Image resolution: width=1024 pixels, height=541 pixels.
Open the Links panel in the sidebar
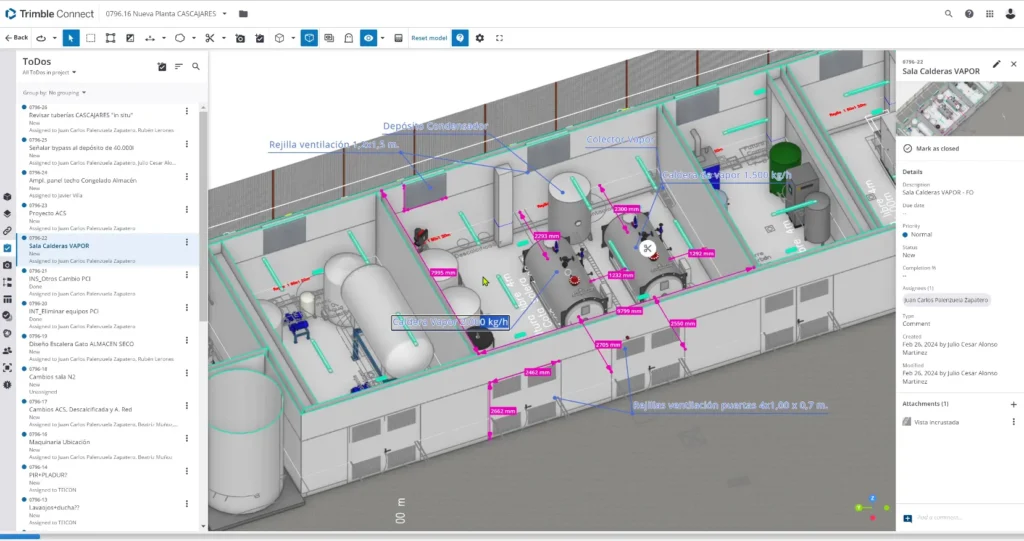[7, 231]
